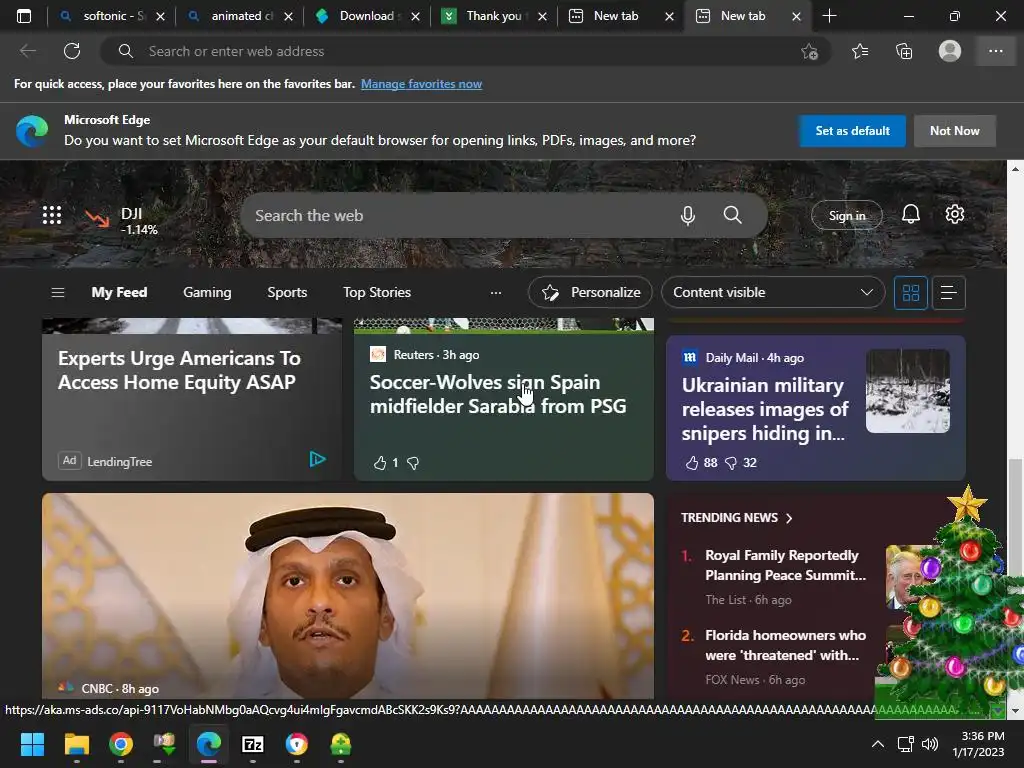
Task: Open clock and date in taskbar
Action: coord(978,744)
